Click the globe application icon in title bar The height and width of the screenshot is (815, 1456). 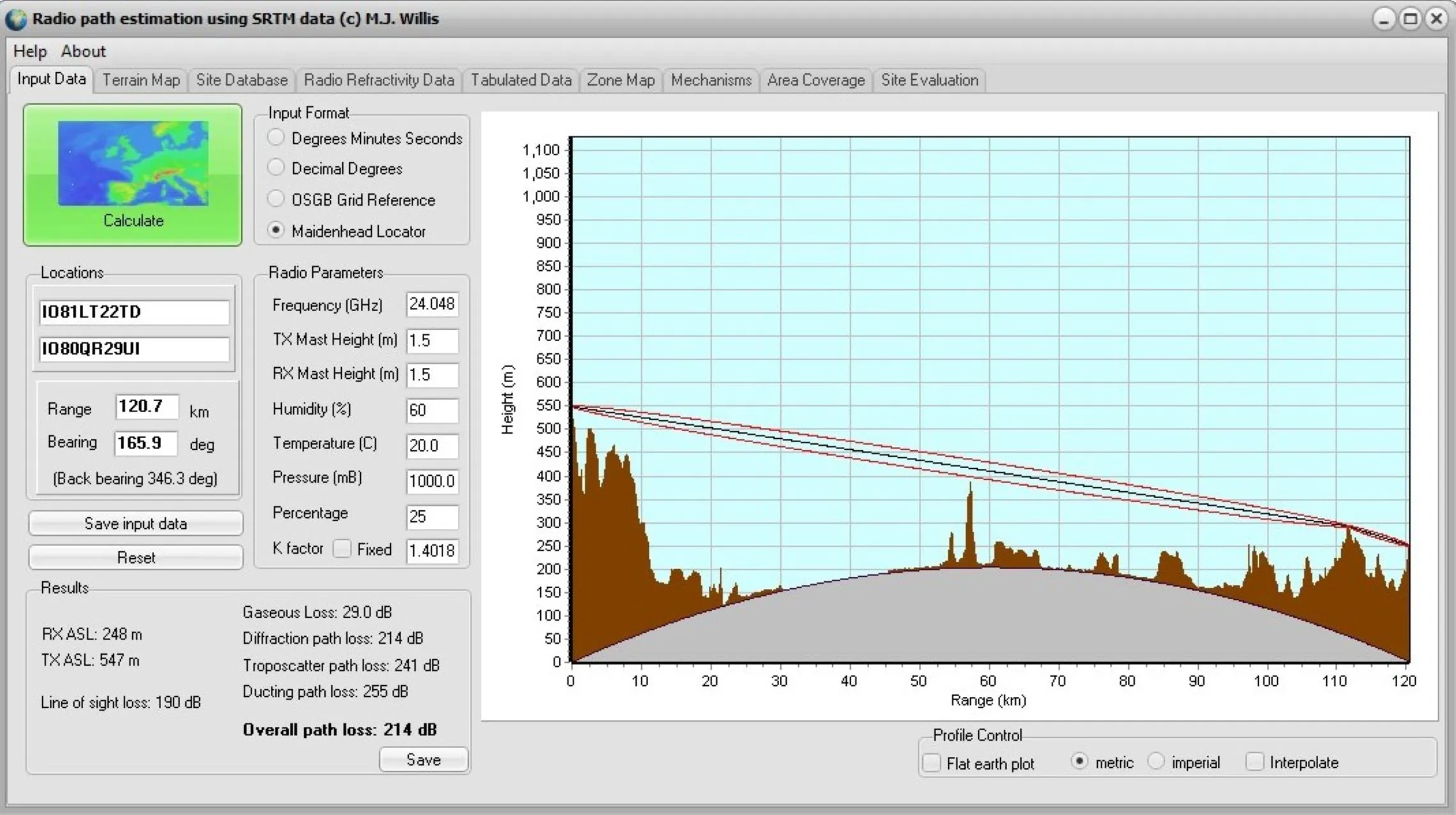15,19
